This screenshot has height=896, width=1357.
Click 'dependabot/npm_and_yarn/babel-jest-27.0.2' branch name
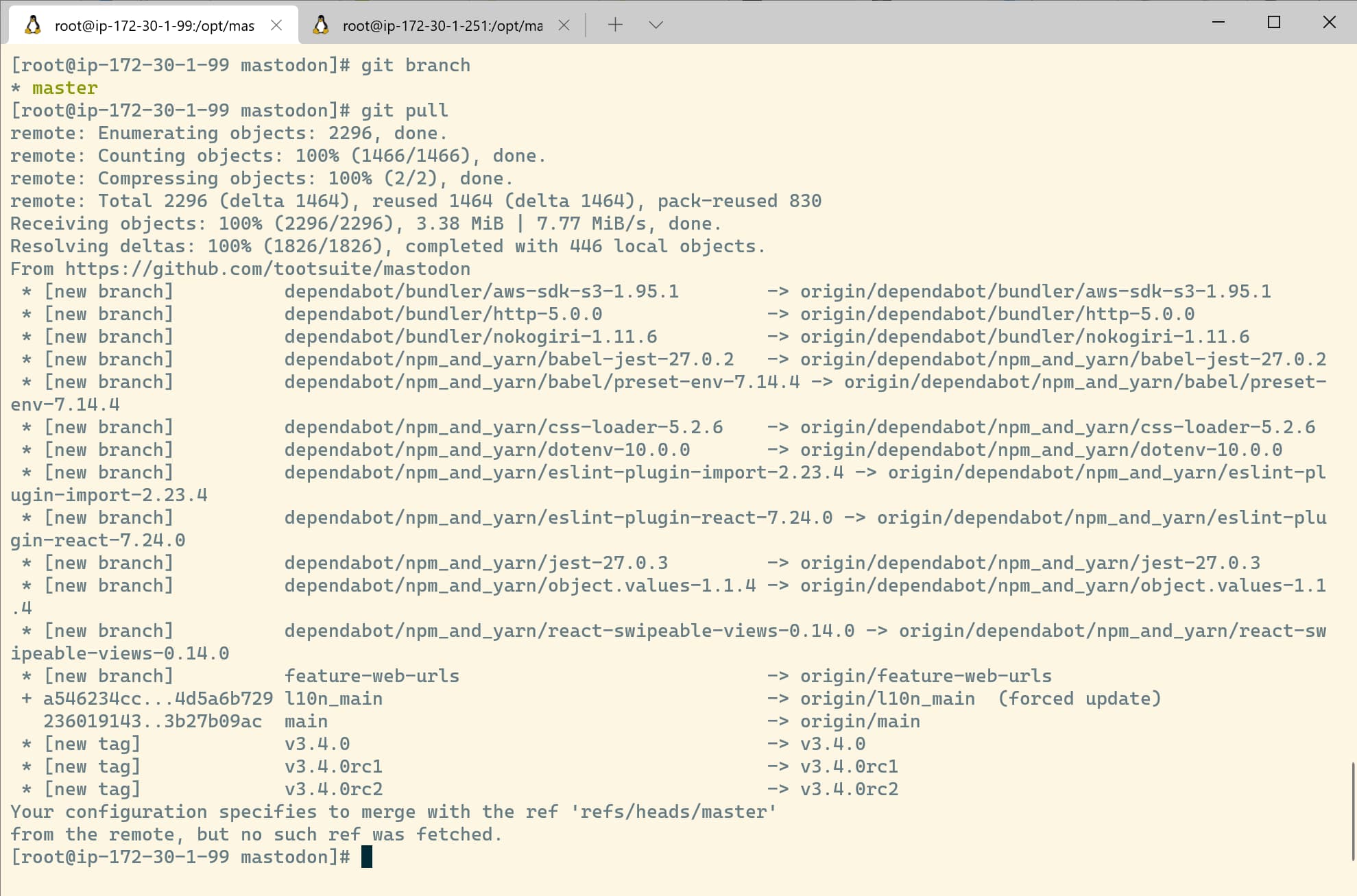click(x=509, y=359)
